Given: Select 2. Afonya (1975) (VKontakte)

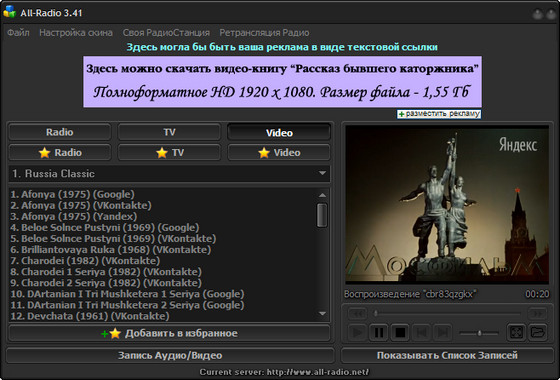Looking at the screenshot, I should (x=81, y=205).
